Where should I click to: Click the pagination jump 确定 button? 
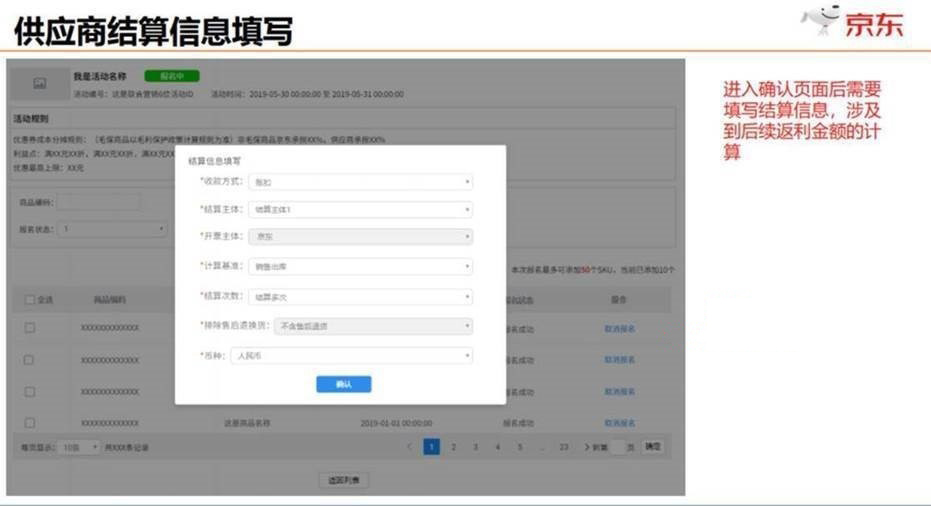pyautogui.click(x=653, y=447)
